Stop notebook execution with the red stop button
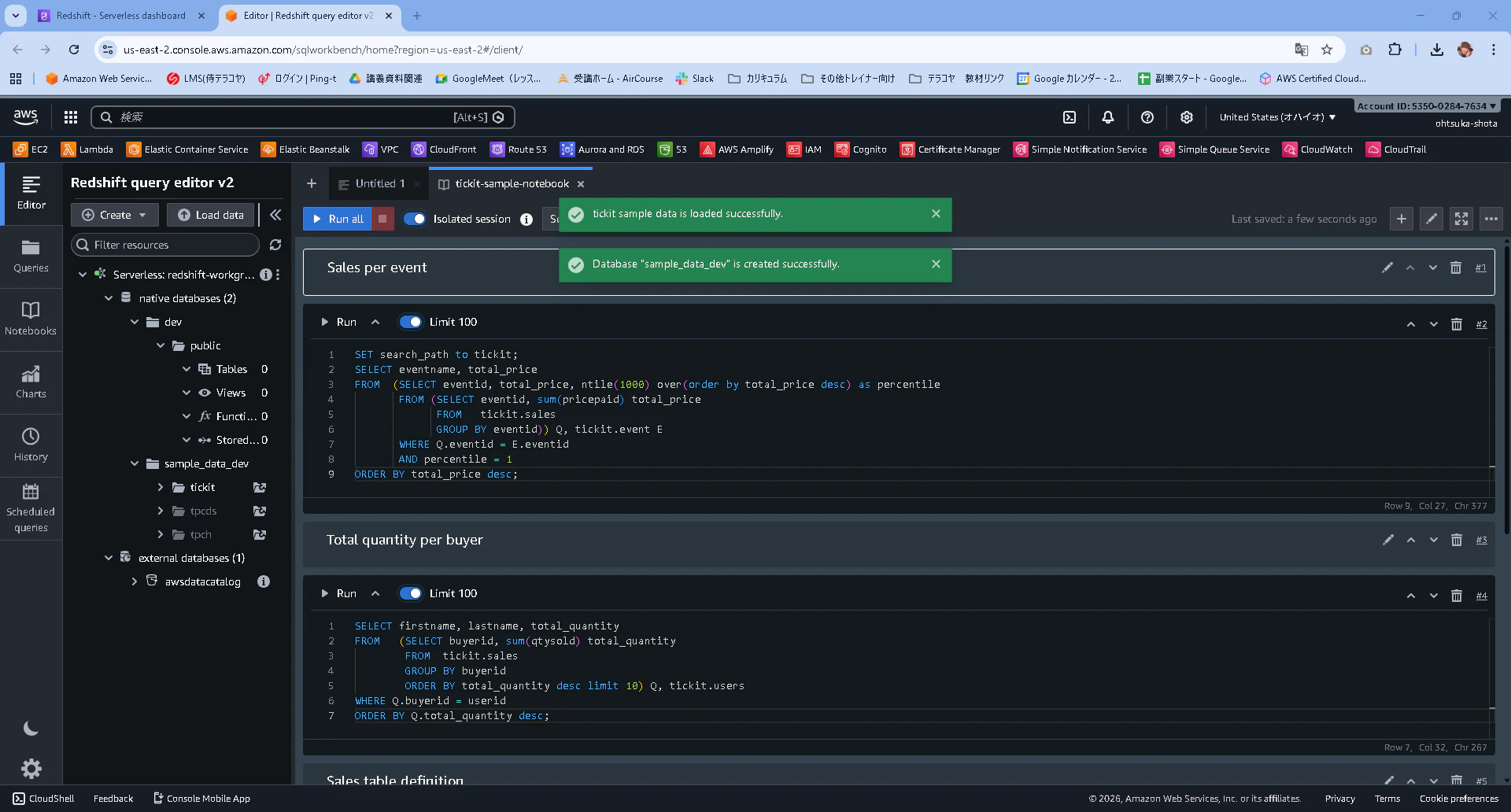This screenshot has width=1511, height=812. (382, 219)
